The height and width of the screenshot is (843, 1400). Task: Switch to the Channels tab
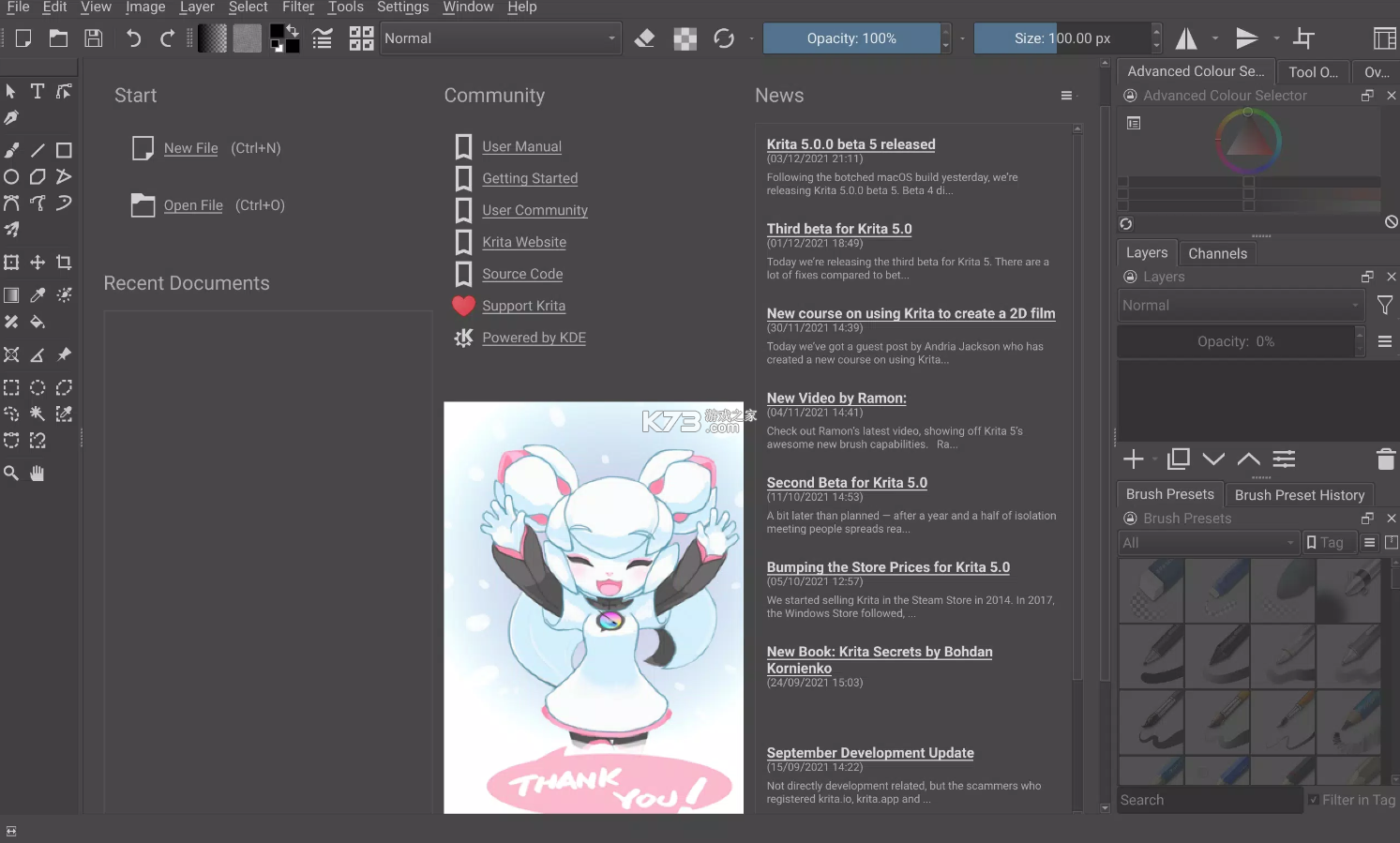[x=1218, y=253]
